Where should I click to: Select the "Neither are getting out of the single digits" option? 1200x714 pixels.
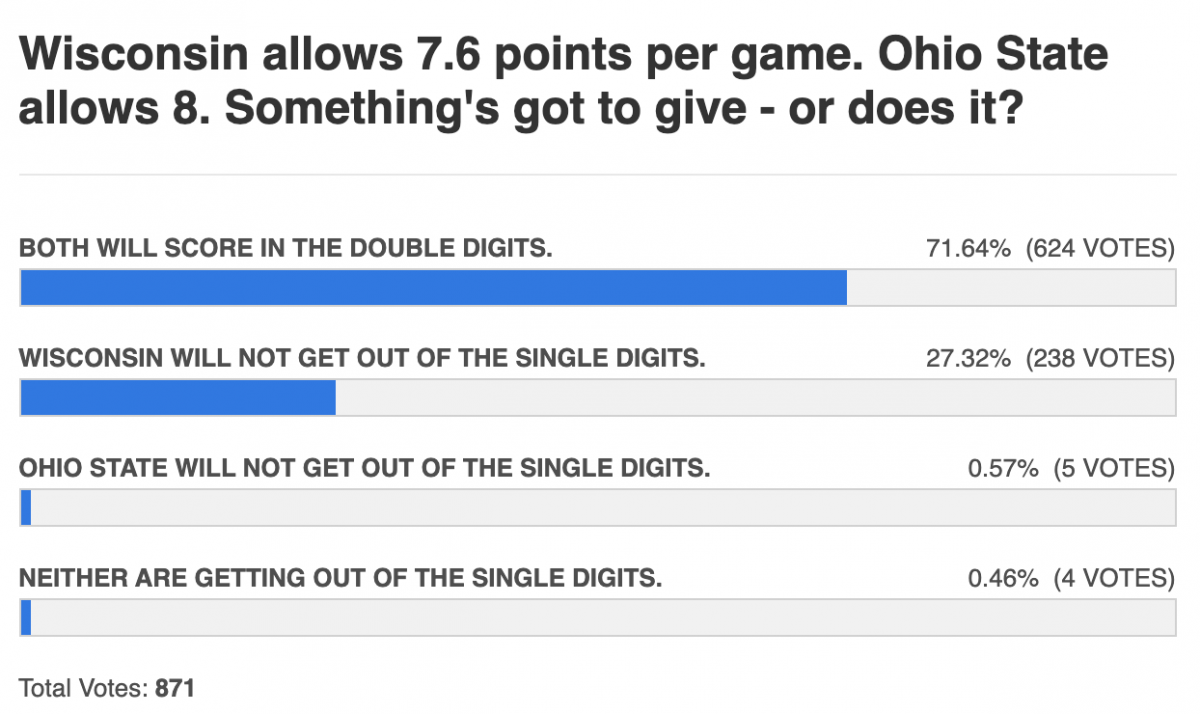[x=341, y=577]
